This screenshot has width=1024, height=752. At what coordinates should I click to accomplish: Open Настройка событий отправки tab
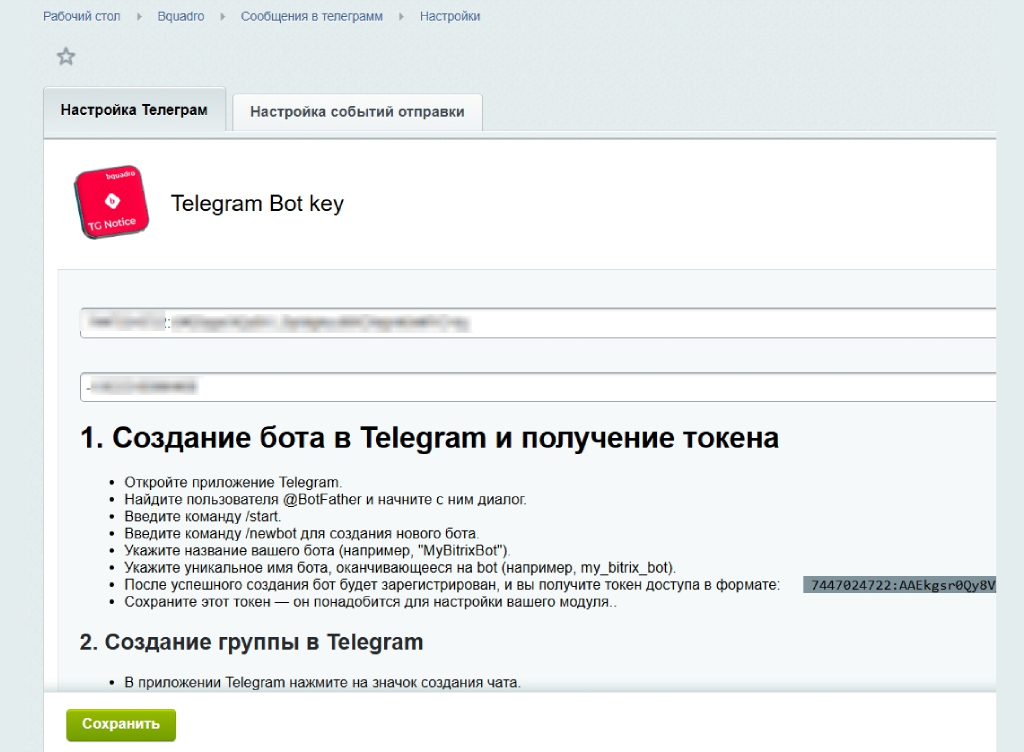[x=357, y=112]
